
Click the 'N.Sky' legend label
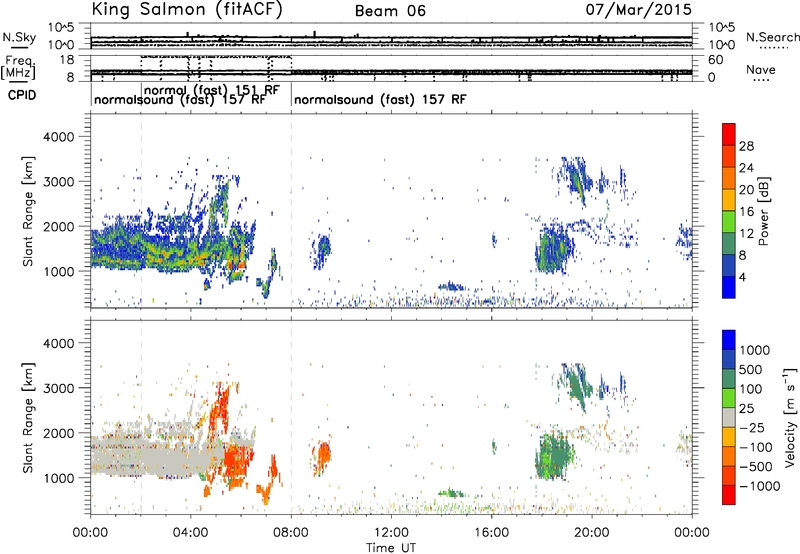pos(19,37)
